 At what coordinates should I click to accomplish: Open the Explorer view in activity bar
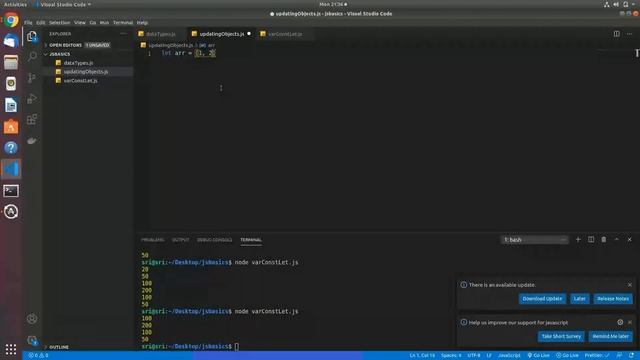32,36
